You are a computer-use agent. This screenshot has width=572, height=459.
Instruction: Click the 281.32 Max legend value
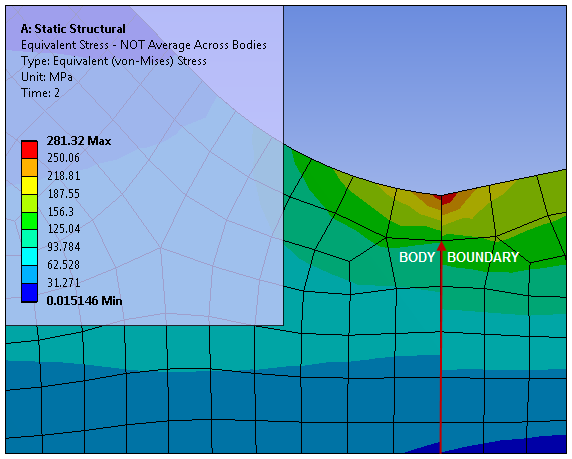pyautogui.click(x=79, y=141)
